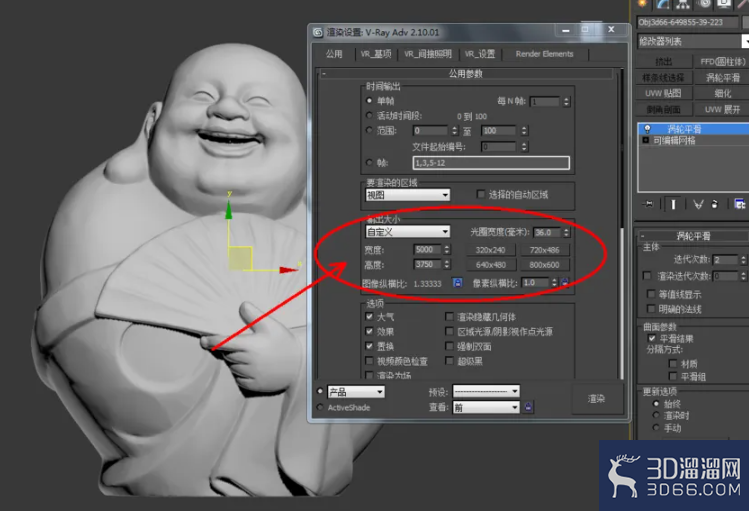This screenshot has width=749, height=511.
Task: Enable 等值线显示 checkbox in 涡轮平滑 panel
Action: 650,293
